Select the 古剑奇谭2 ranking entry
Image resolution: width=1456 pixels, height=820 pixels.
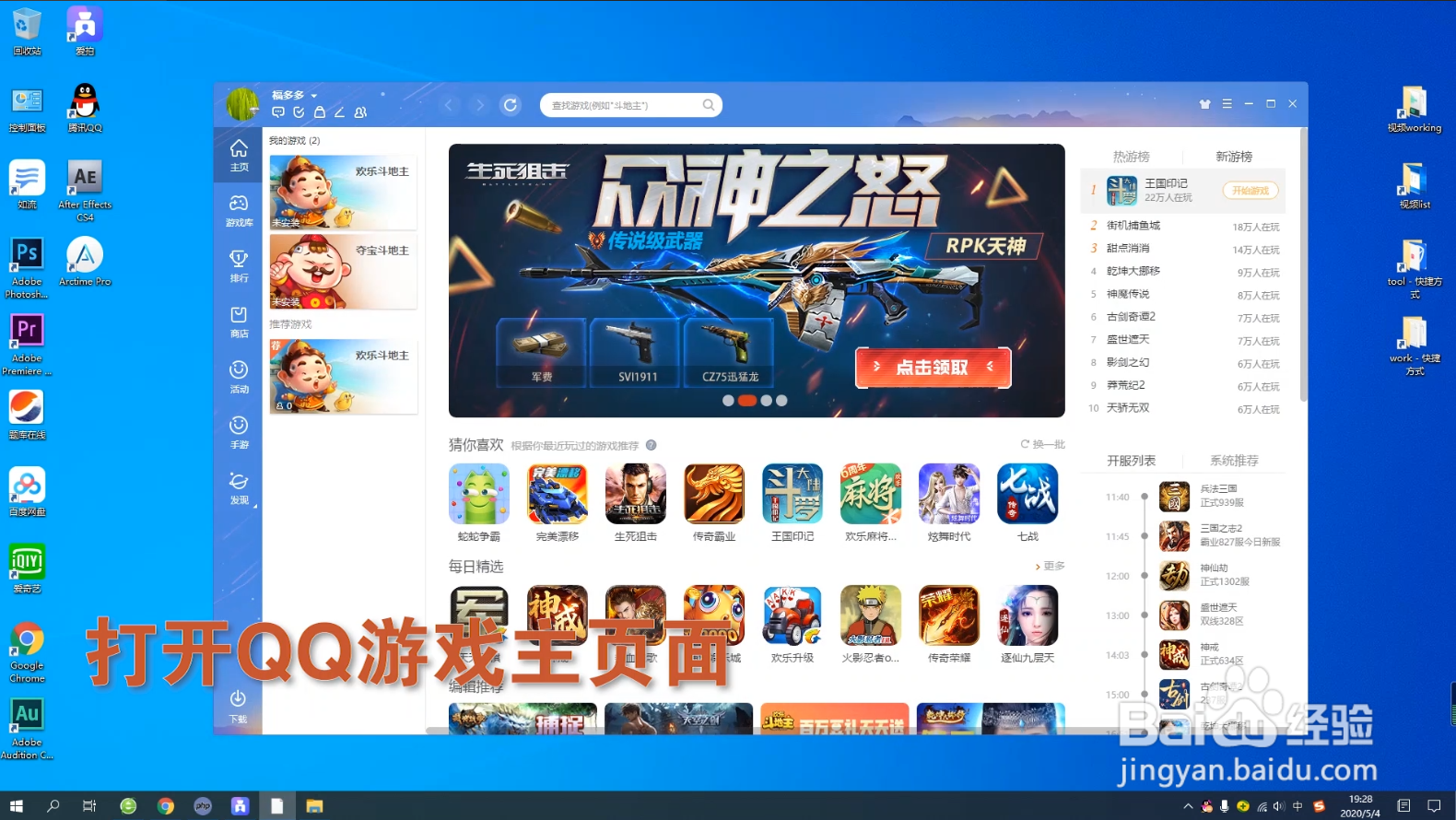pyautogui.click(x=1183, y=317)
